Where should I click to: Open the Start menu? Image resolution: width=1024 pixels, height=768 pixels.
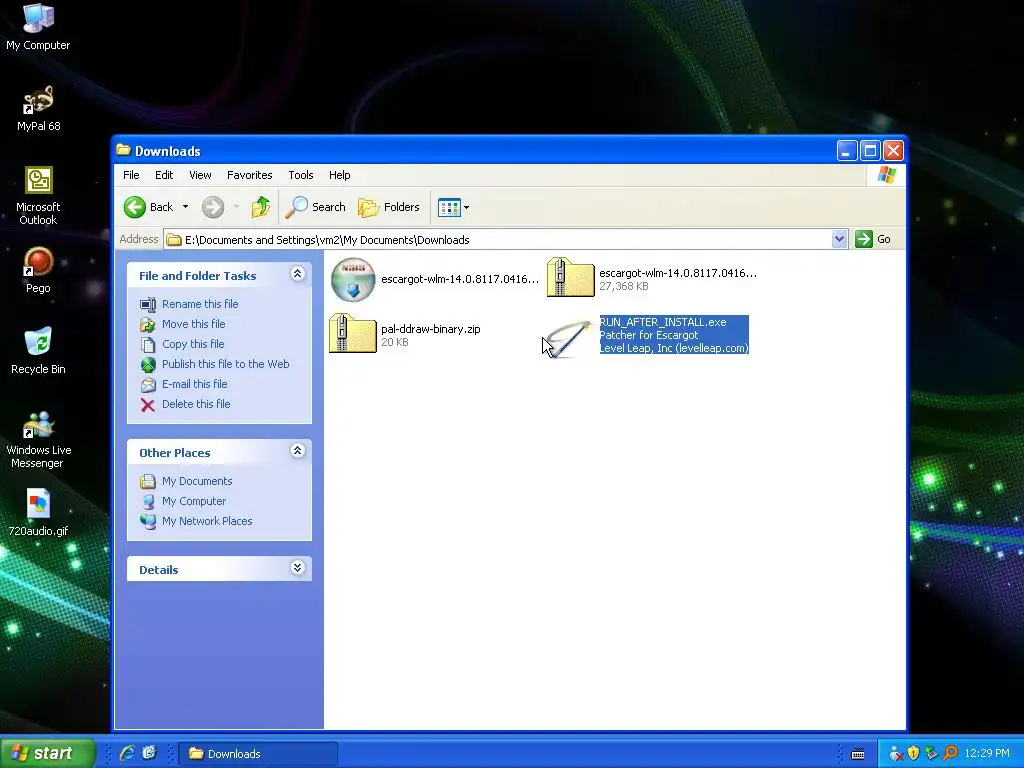pos(47,753)
